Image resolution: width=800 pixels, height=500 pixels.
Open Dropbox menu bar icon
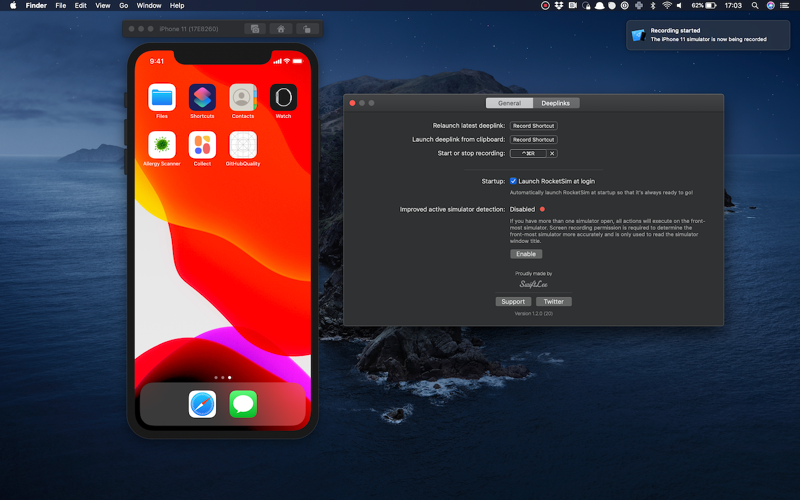[559, 6]
